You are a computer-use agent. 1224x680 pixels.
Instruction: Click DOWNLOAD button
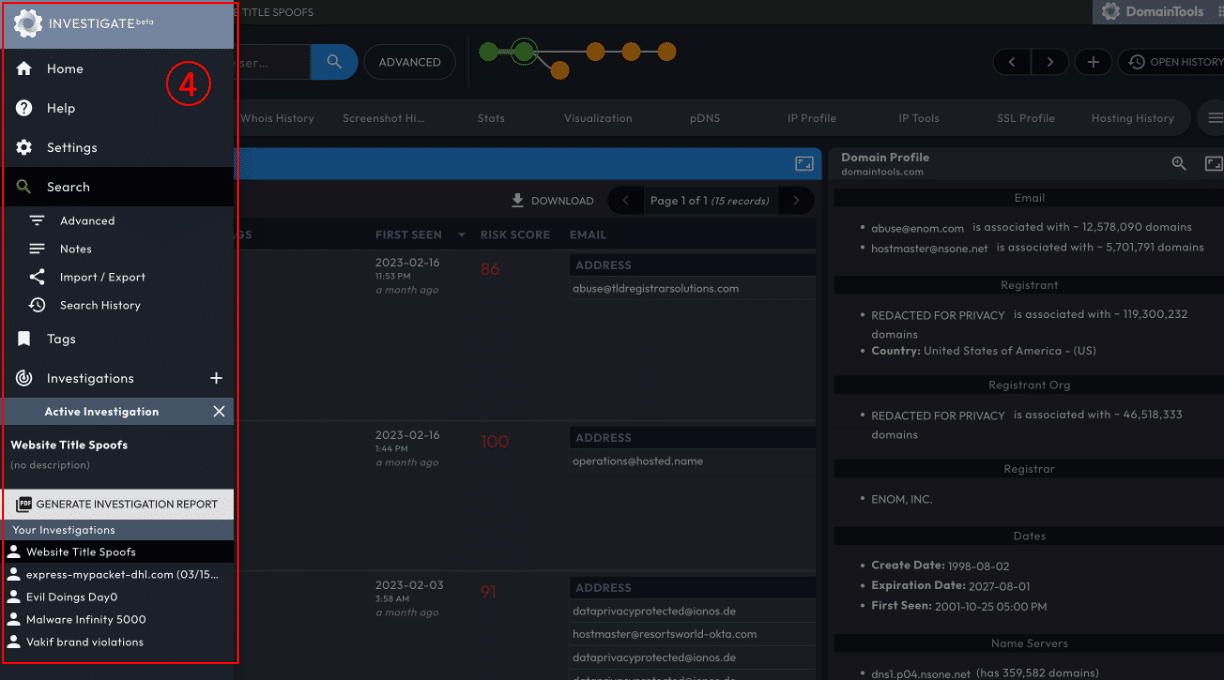552,200
